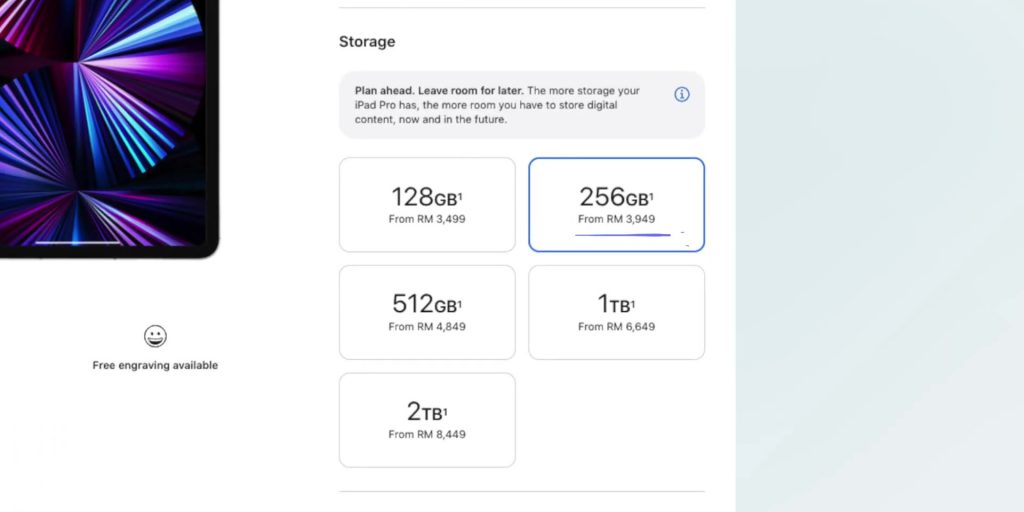
Task: Click the light blue side panel
Action: click(880, 256)
